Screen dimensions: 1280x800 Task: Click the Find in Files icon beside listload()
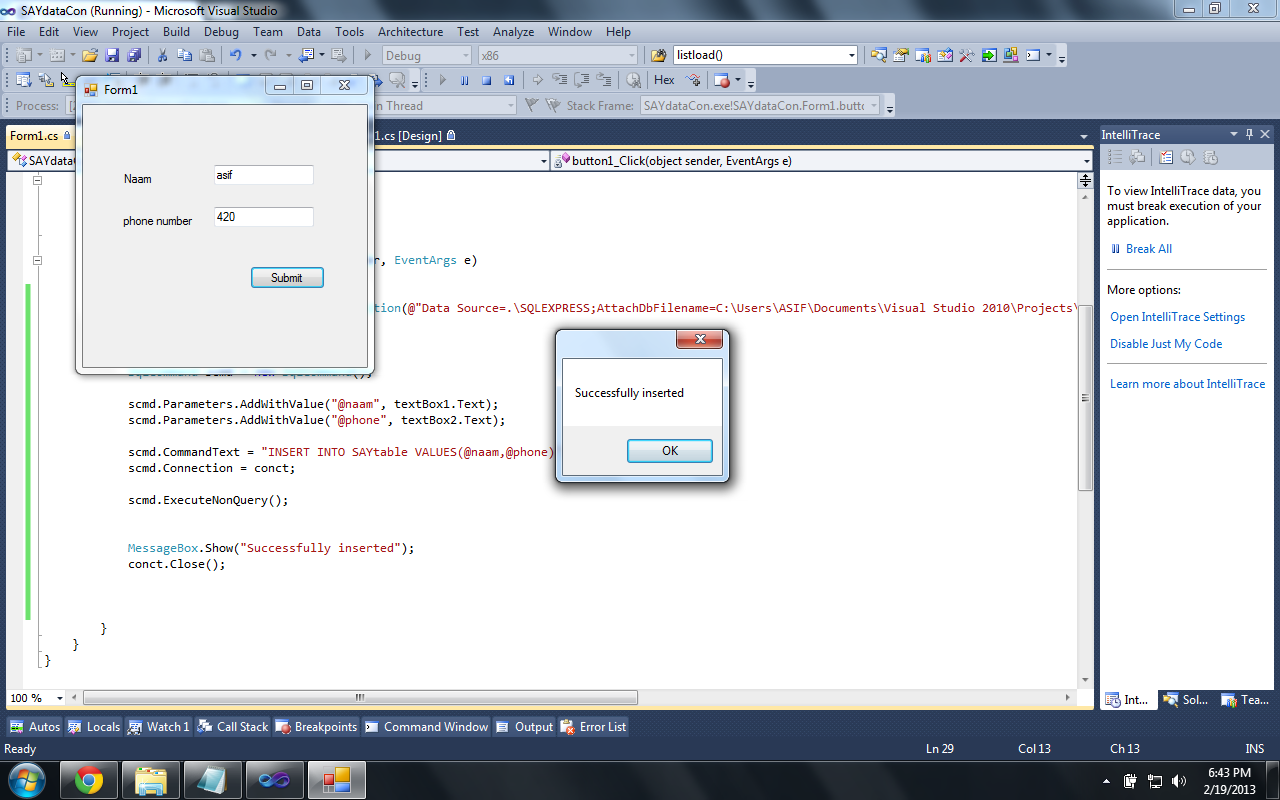659,55
